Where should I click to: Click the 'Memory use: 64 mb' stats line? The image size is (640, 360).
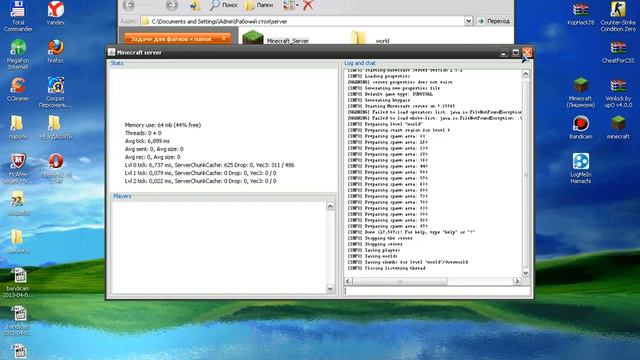tap(163, 125)
